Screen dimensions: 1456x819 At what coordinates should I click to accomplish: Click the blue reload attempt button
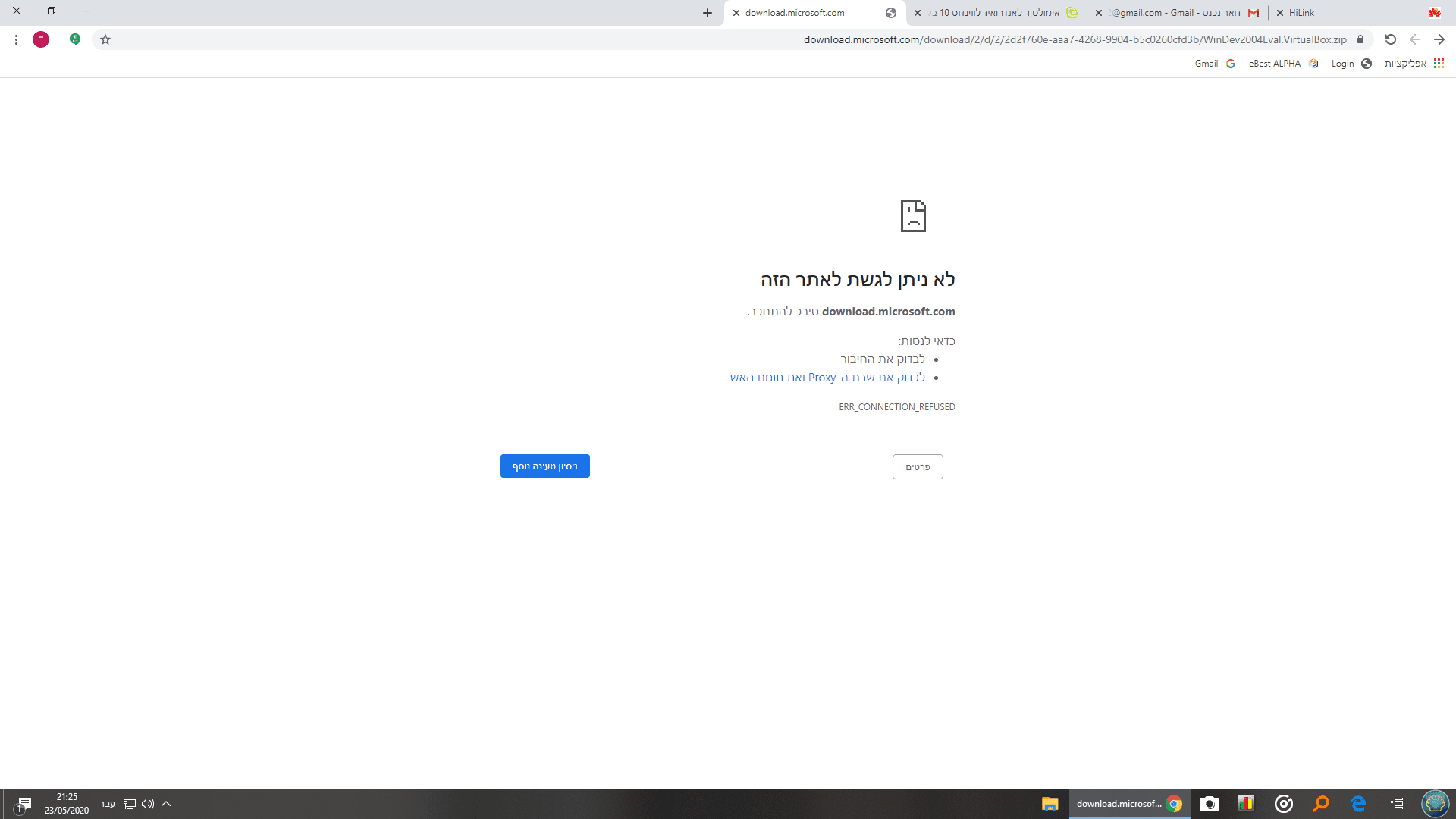[544, 466]
